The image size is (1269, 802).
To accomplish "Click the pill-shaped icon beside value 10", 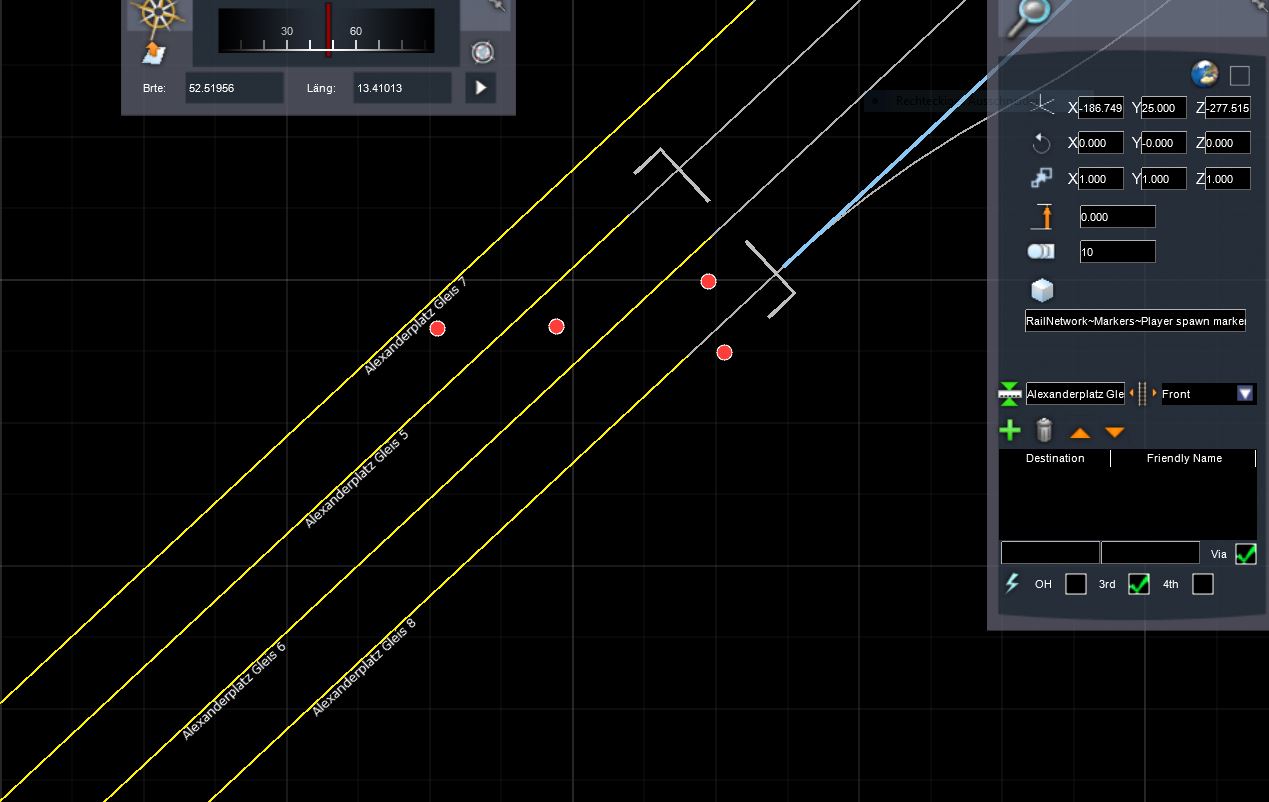I will pos(1041,251).
